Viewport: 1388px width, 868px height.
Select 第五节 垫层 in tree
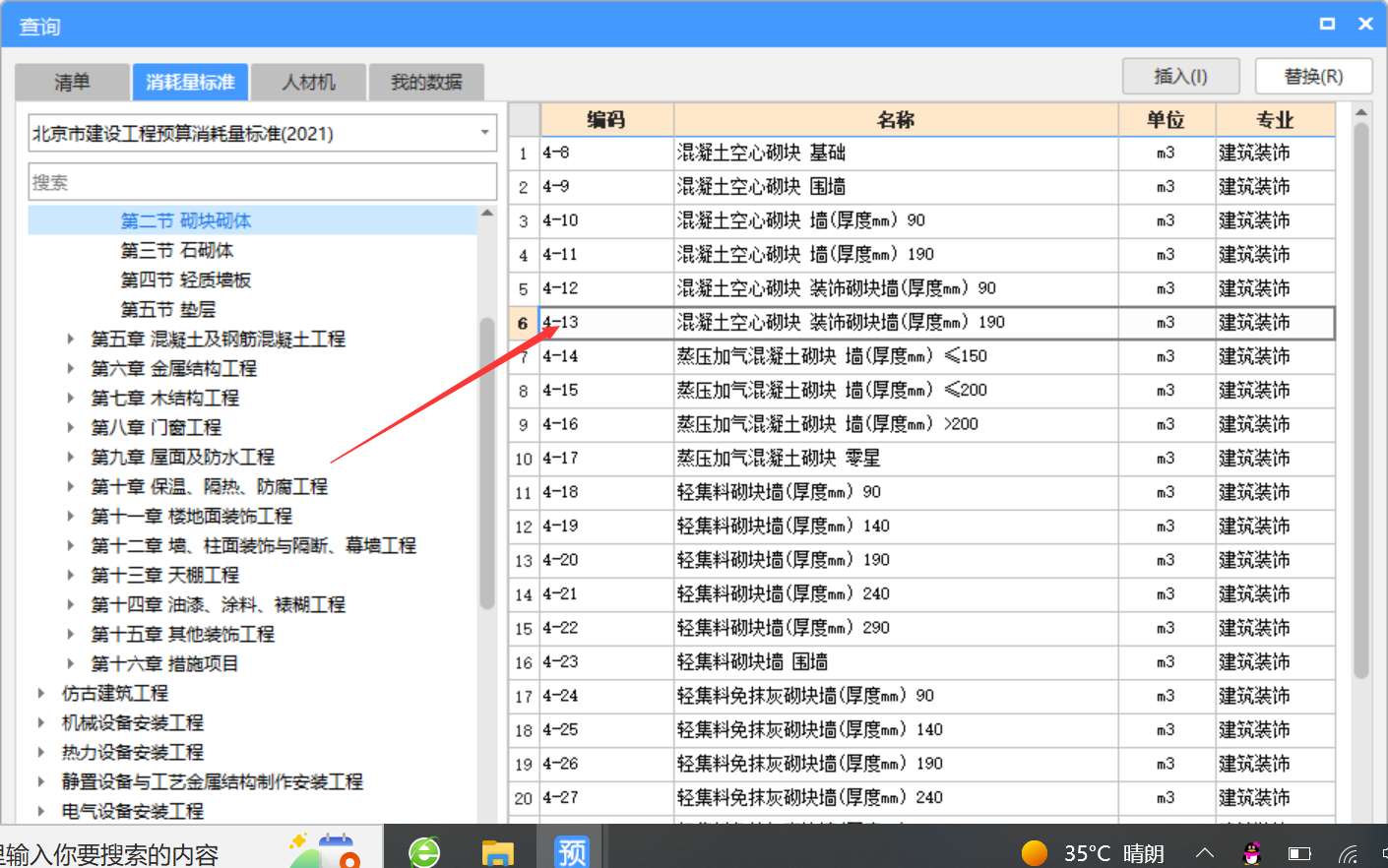click(x=168, y=309)
